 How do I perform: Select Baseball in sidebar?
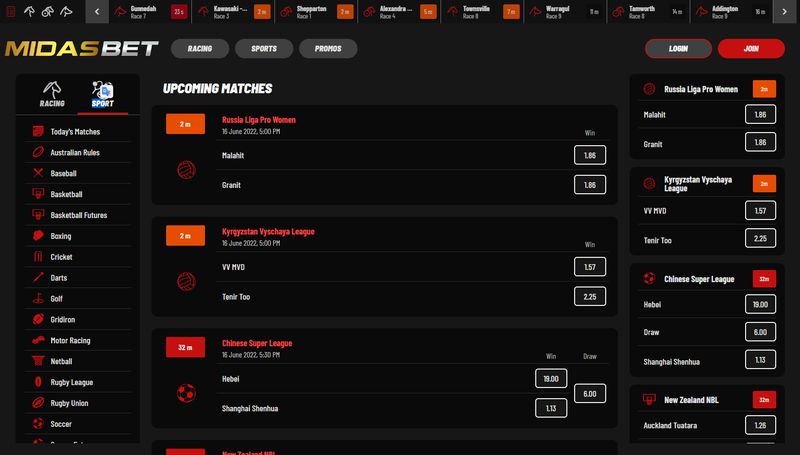pyautogui.click(x=78, y=173)
